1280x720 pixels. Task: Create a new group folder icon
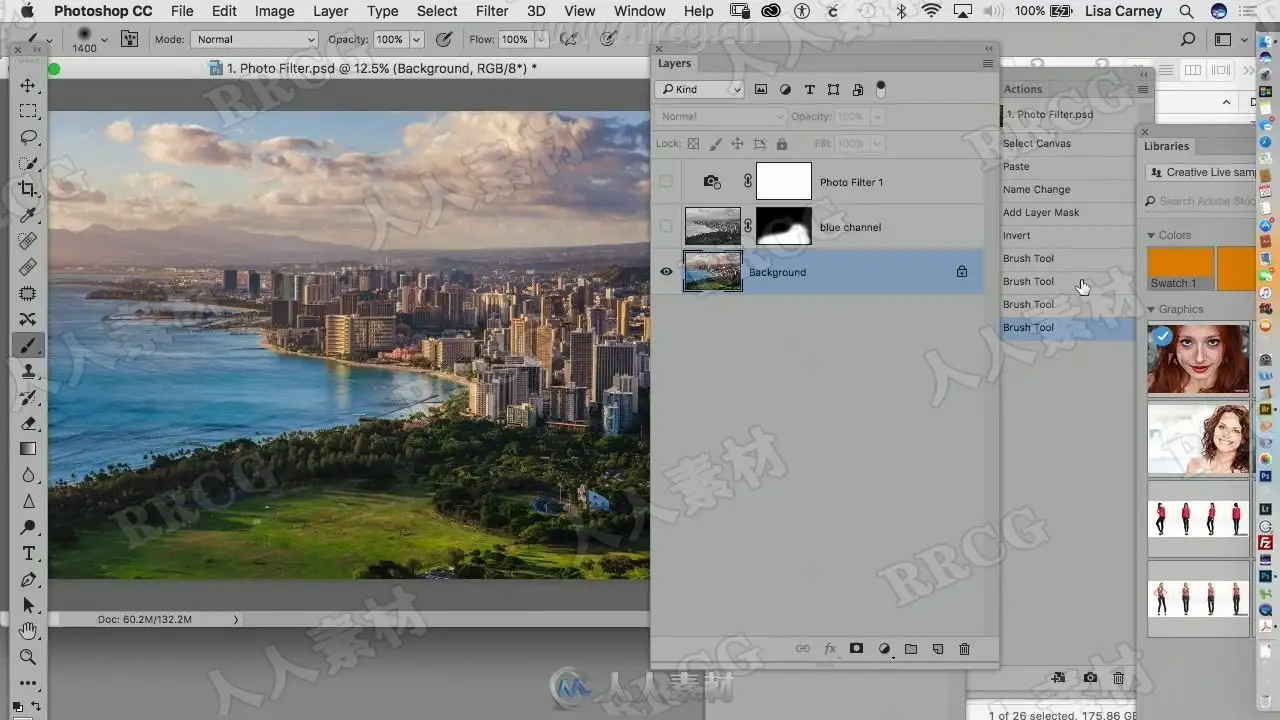coord(911,649)
